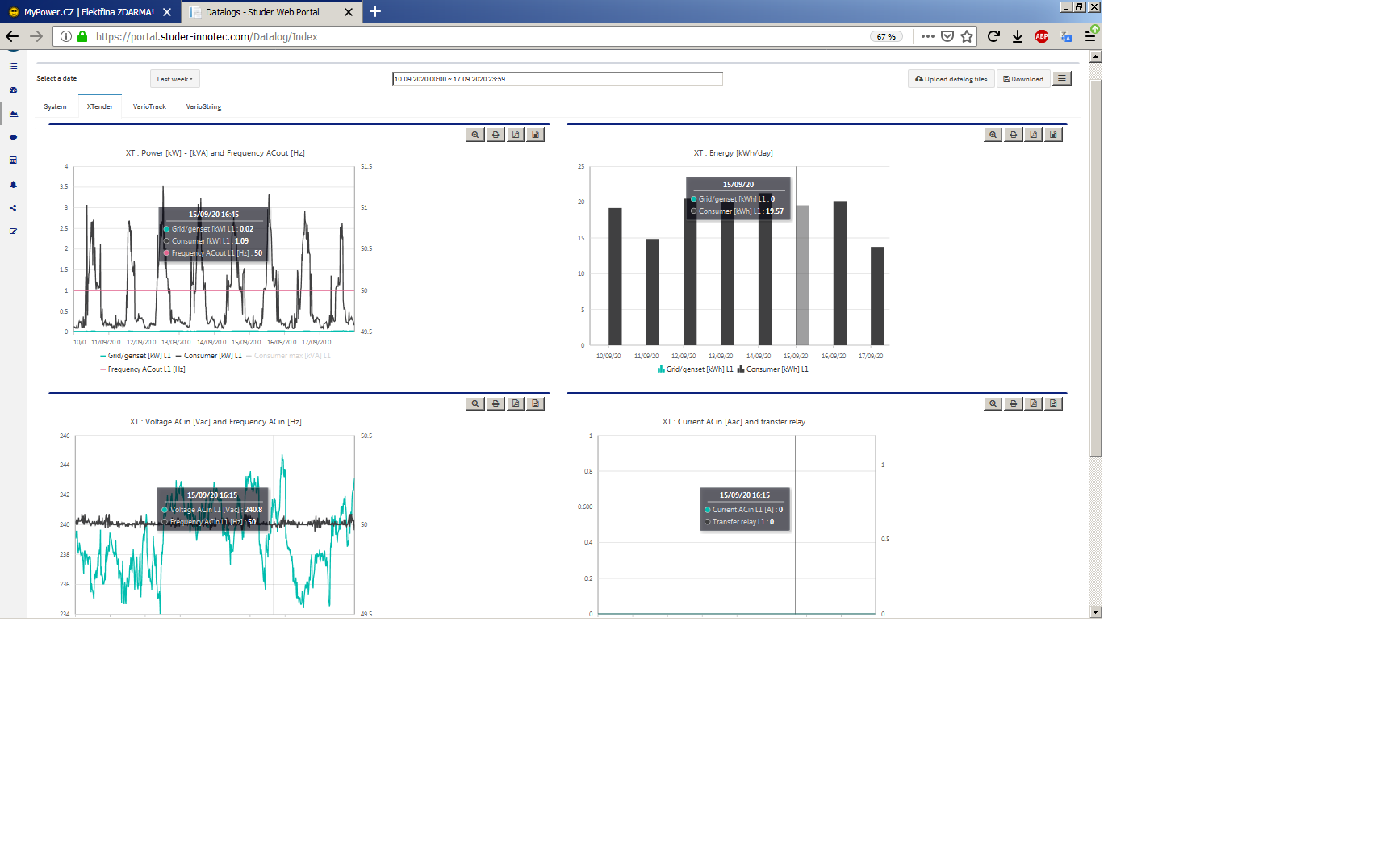The width and height of the screenshot is (1380, 868).
Task: Show hidden Consumer max [kVA] L1 series
Action: click(288, 356)
